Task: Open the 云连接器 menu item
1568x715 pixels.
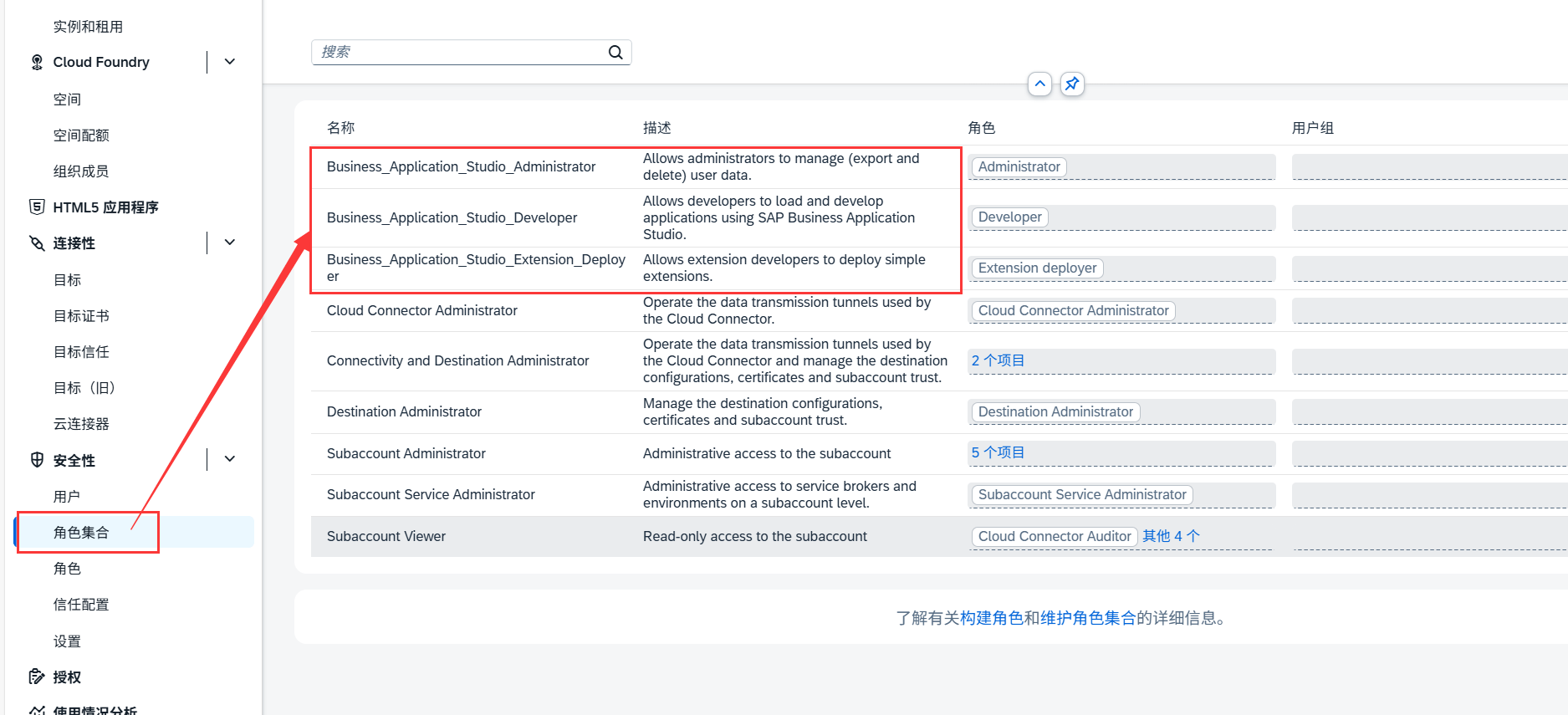Action: (x=81, y=424)
